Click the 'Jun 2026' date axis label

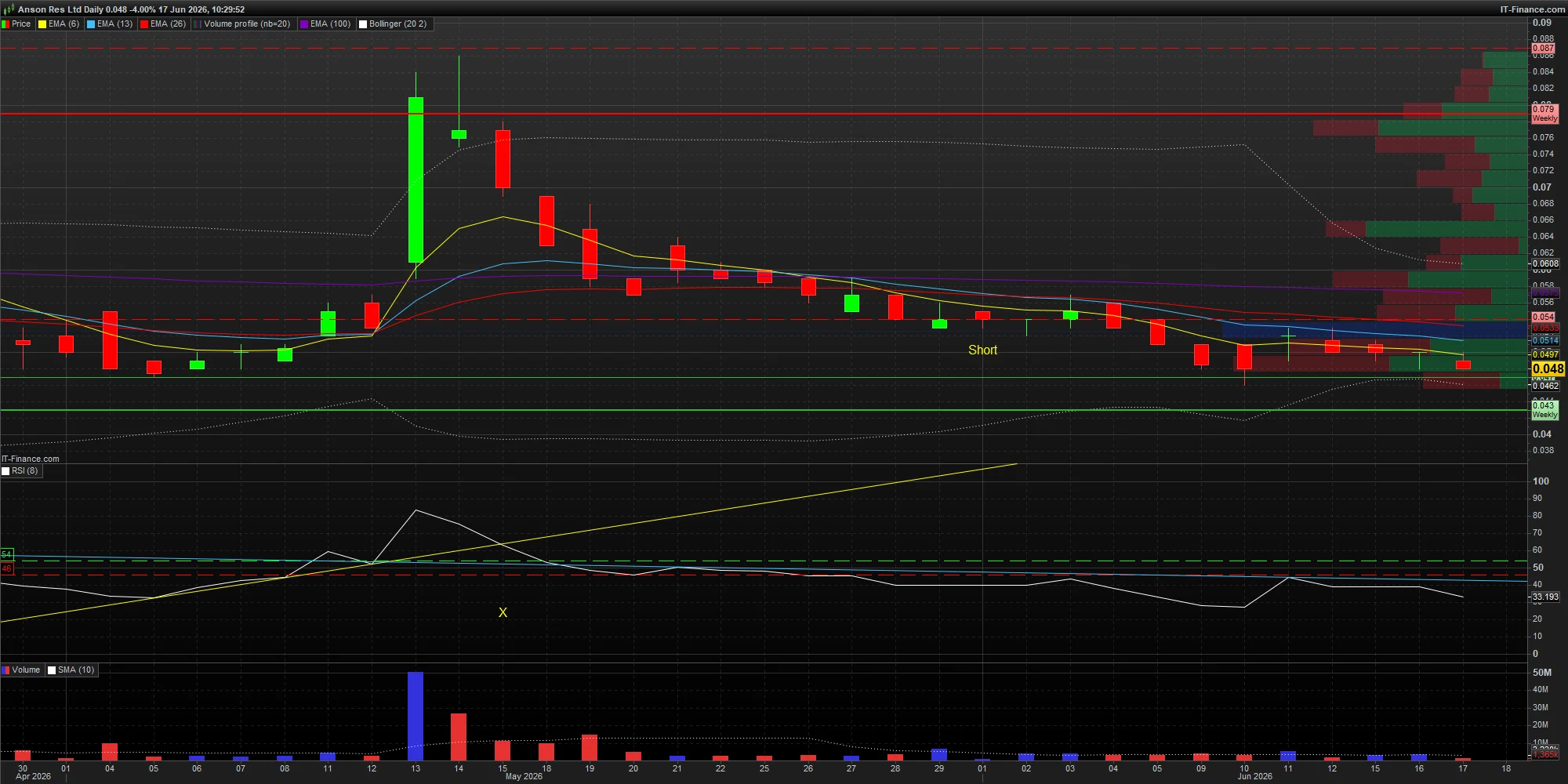(x=1254, y=777)
